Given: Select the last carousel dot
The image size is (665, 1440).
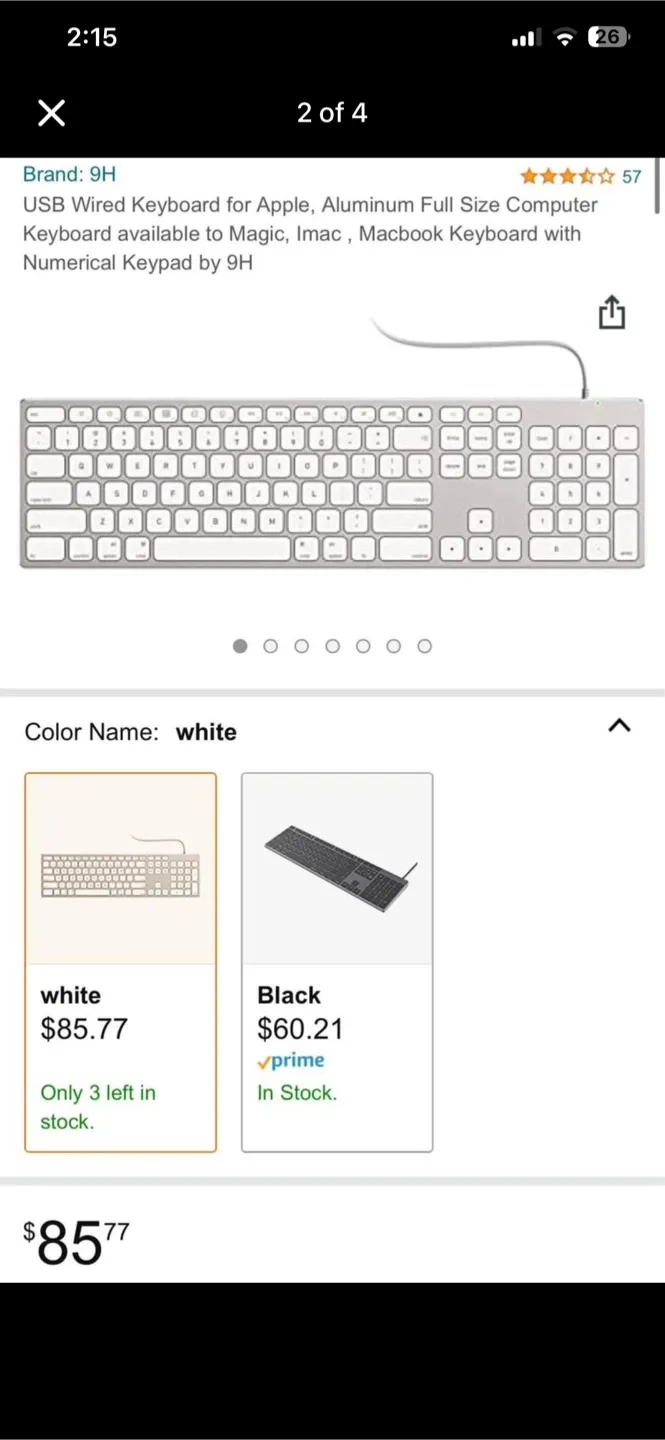Looking at the screenshot, I should point(424,646).
